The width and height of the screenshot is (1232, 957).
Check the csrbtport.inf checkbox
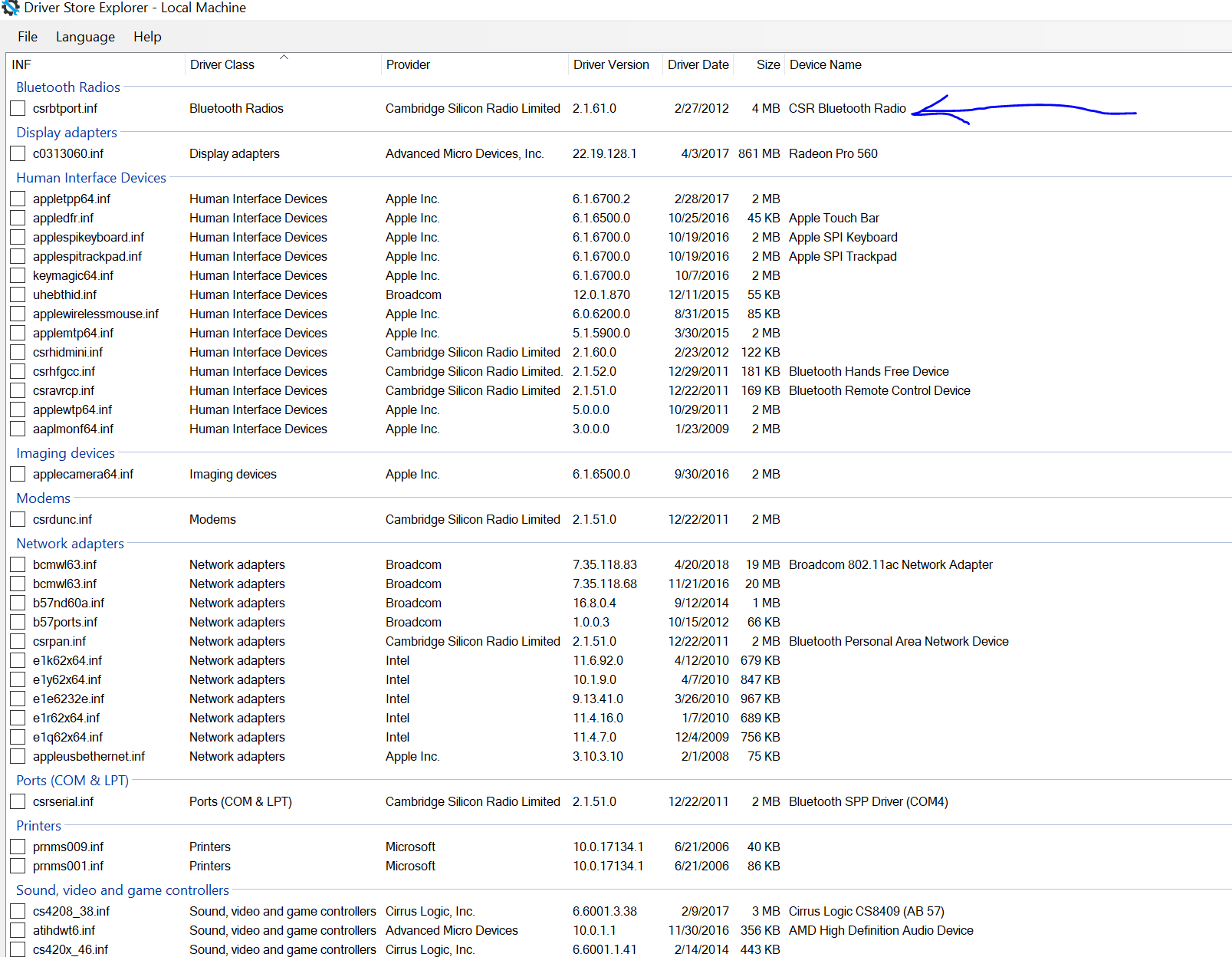click(18, 109)
